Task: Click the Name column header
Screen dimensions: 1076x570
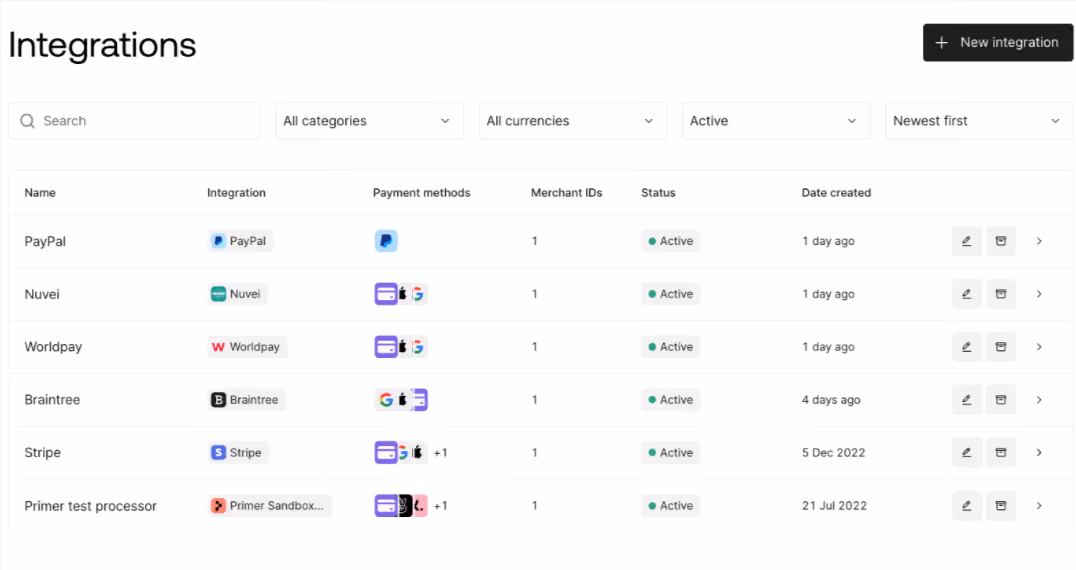Action: [40, 193]
